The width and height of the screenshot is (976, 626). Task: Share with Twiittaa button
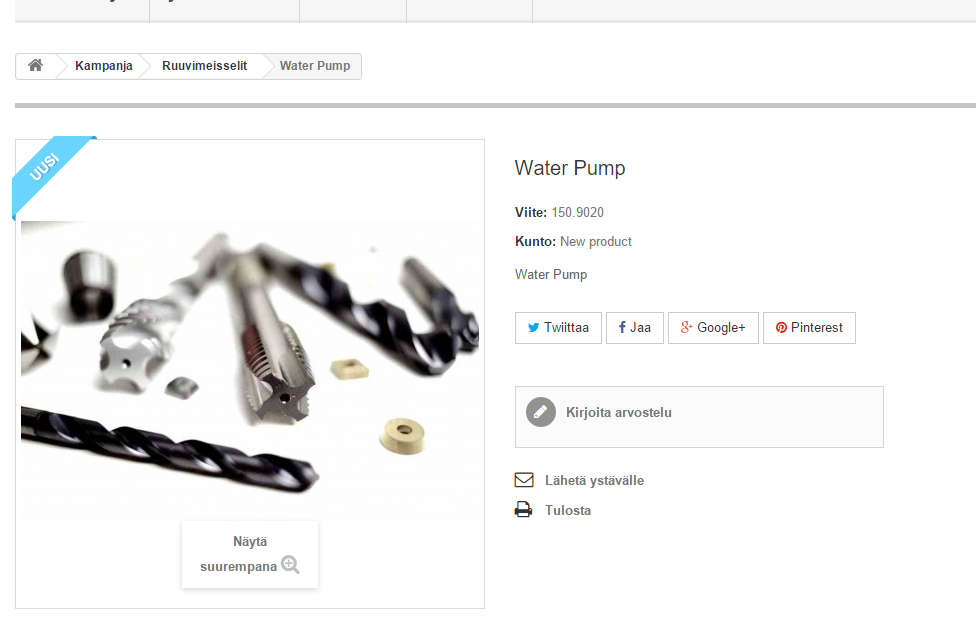click(558, 328)
